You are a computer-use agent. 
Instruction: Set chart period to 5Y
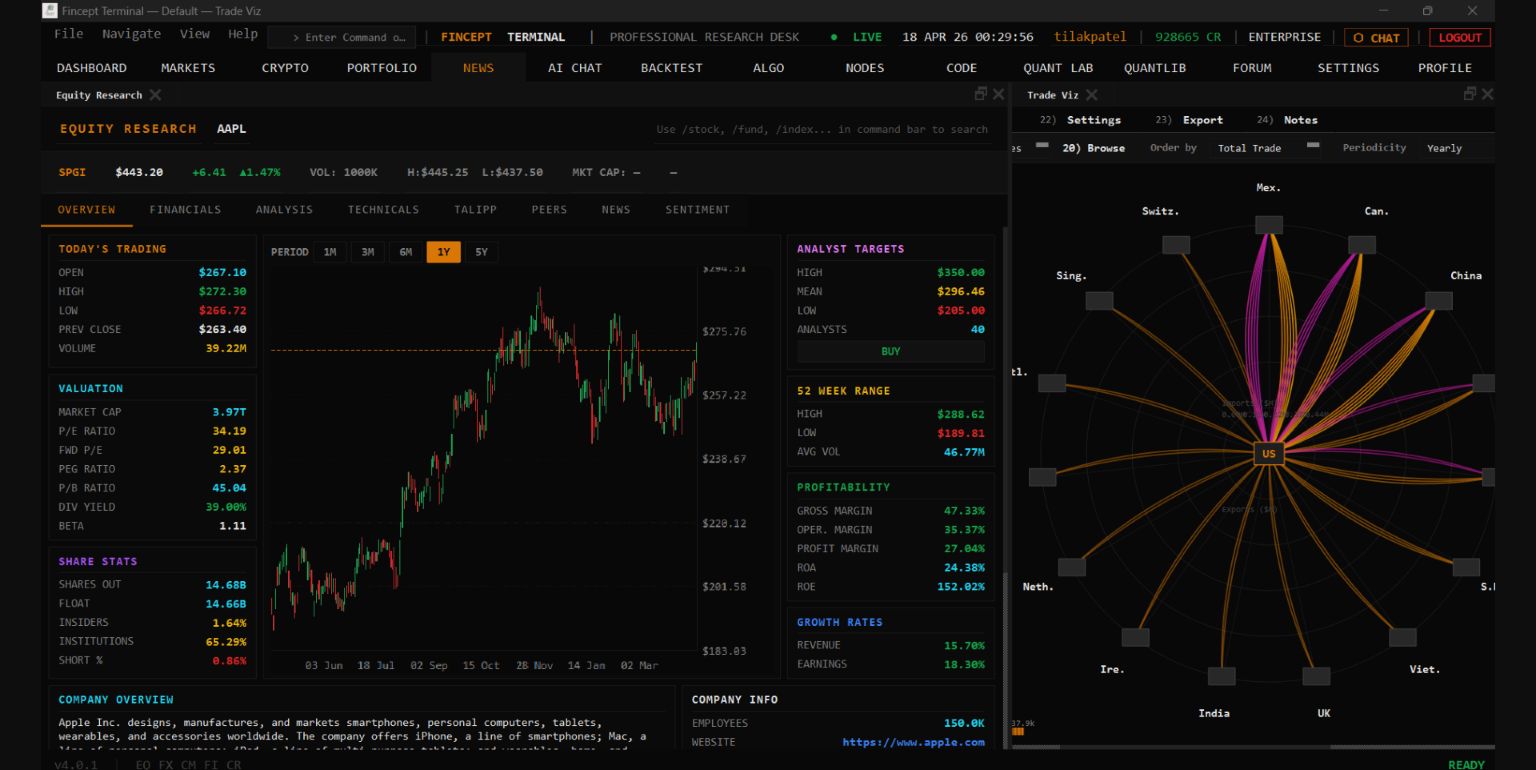click(x=482, y=252)
